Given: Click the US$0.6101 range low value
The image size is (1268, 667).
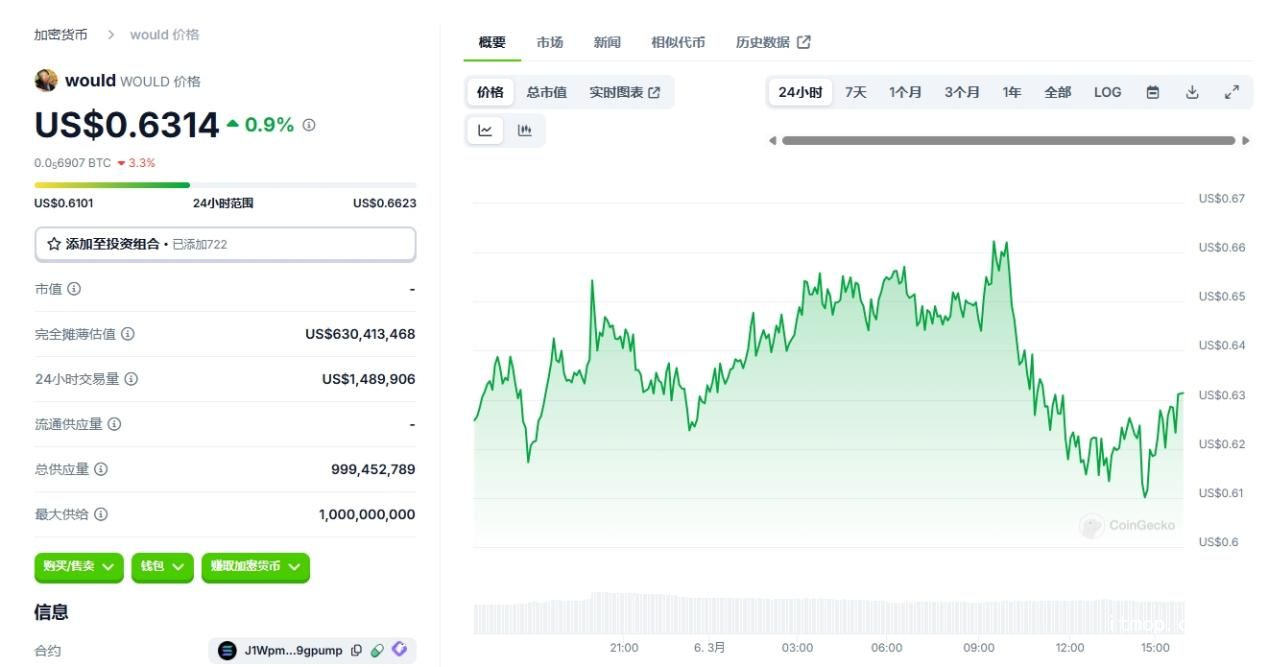Looking at the screenshot, I should (64, 203).
